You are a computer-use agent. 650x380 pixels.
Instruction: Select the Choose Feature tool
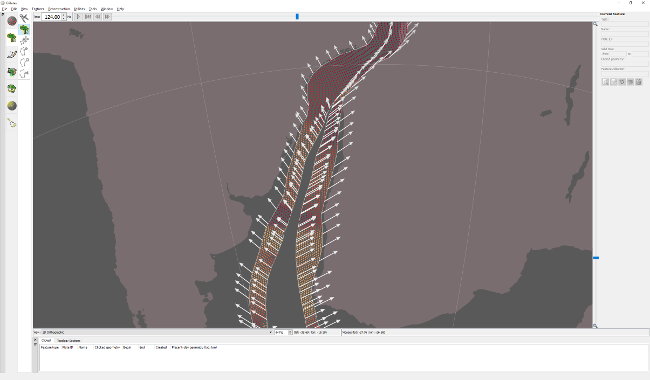pyautogui.click(x=24, y=29)
